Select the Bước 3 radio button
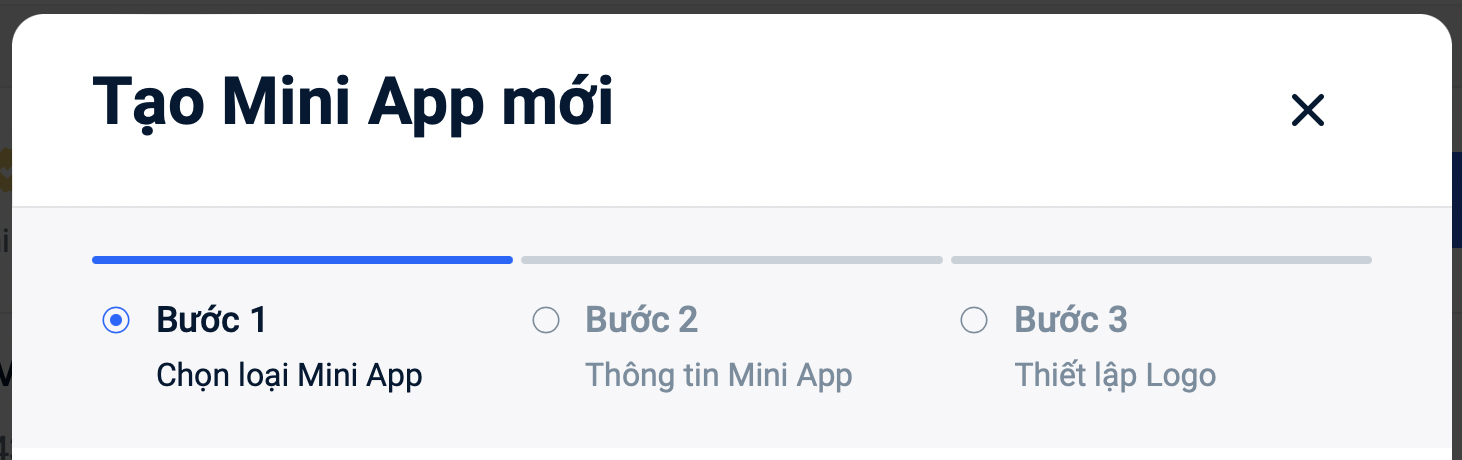Viewport: 1462px width, 460px height. (974, 321)
